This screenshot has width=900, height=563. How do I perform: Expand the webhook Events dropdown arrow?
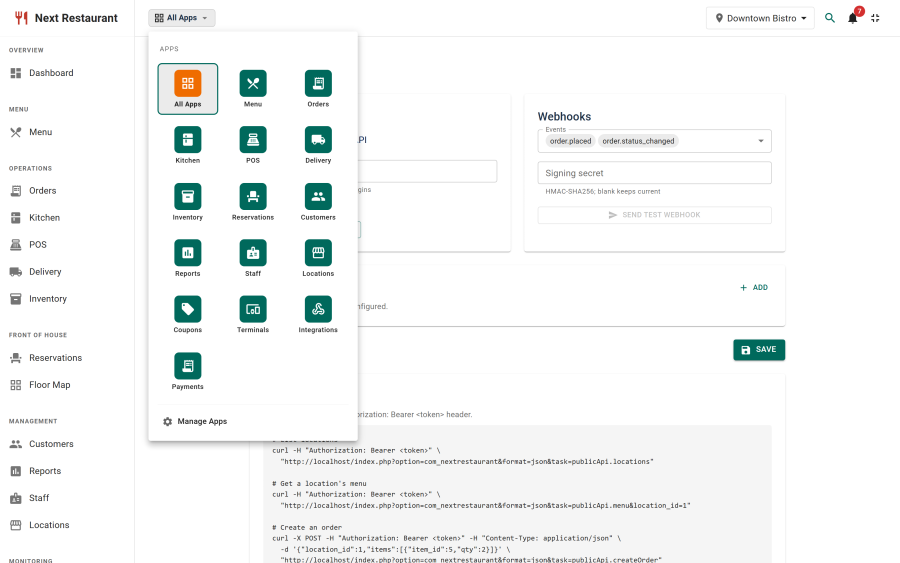click(x=761, y=141)
